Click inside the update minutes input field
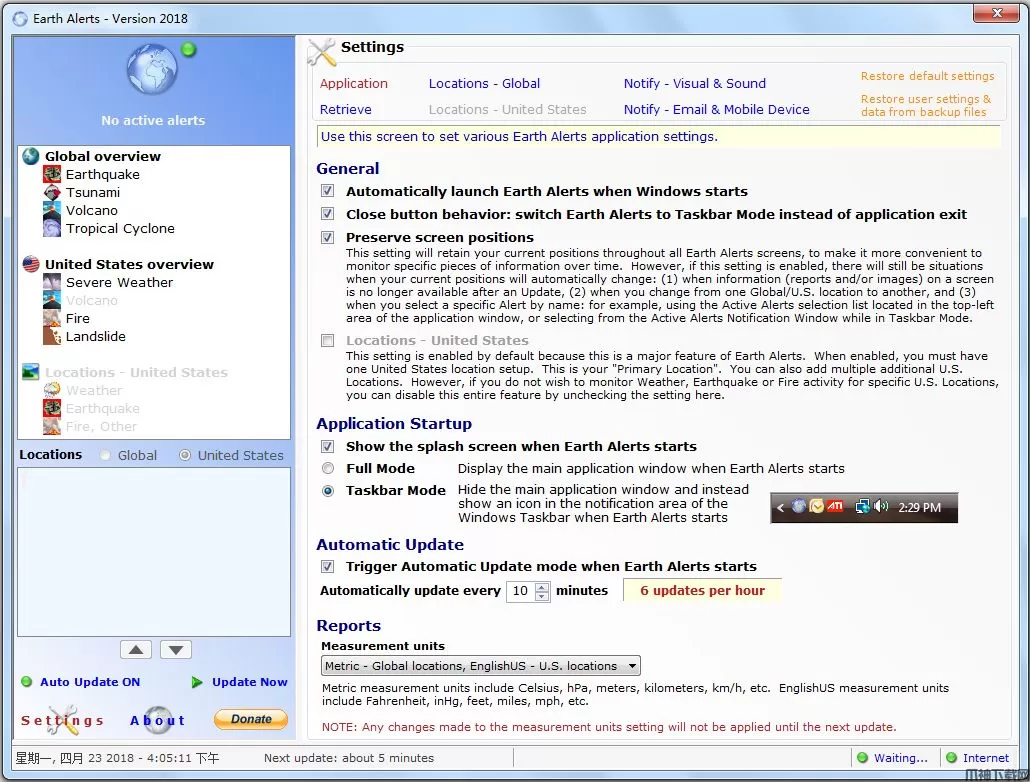 point(520,591)
